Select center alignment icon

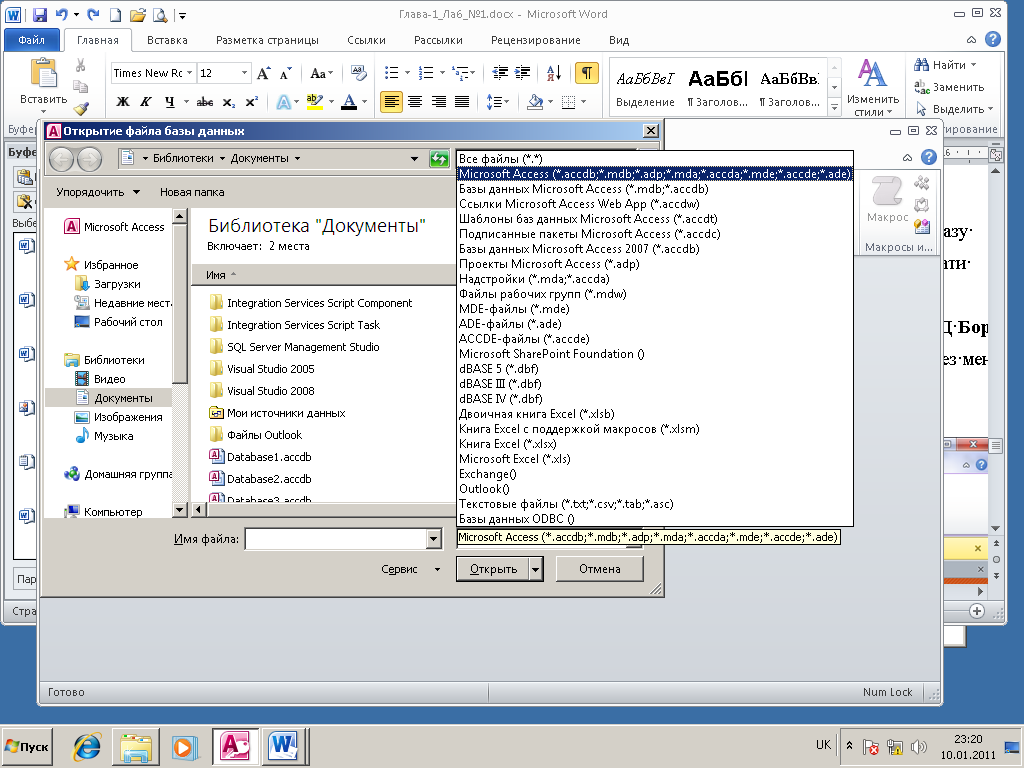(415, 102)
